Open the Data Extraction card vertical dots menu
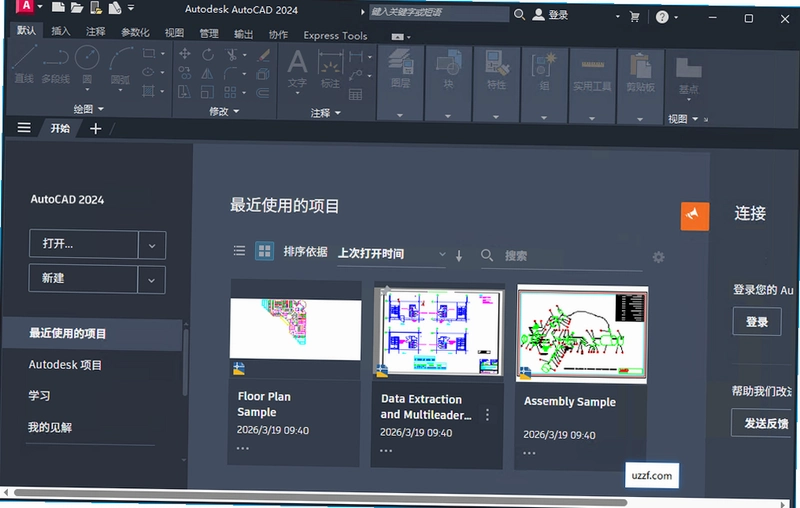 click(487, 415)
